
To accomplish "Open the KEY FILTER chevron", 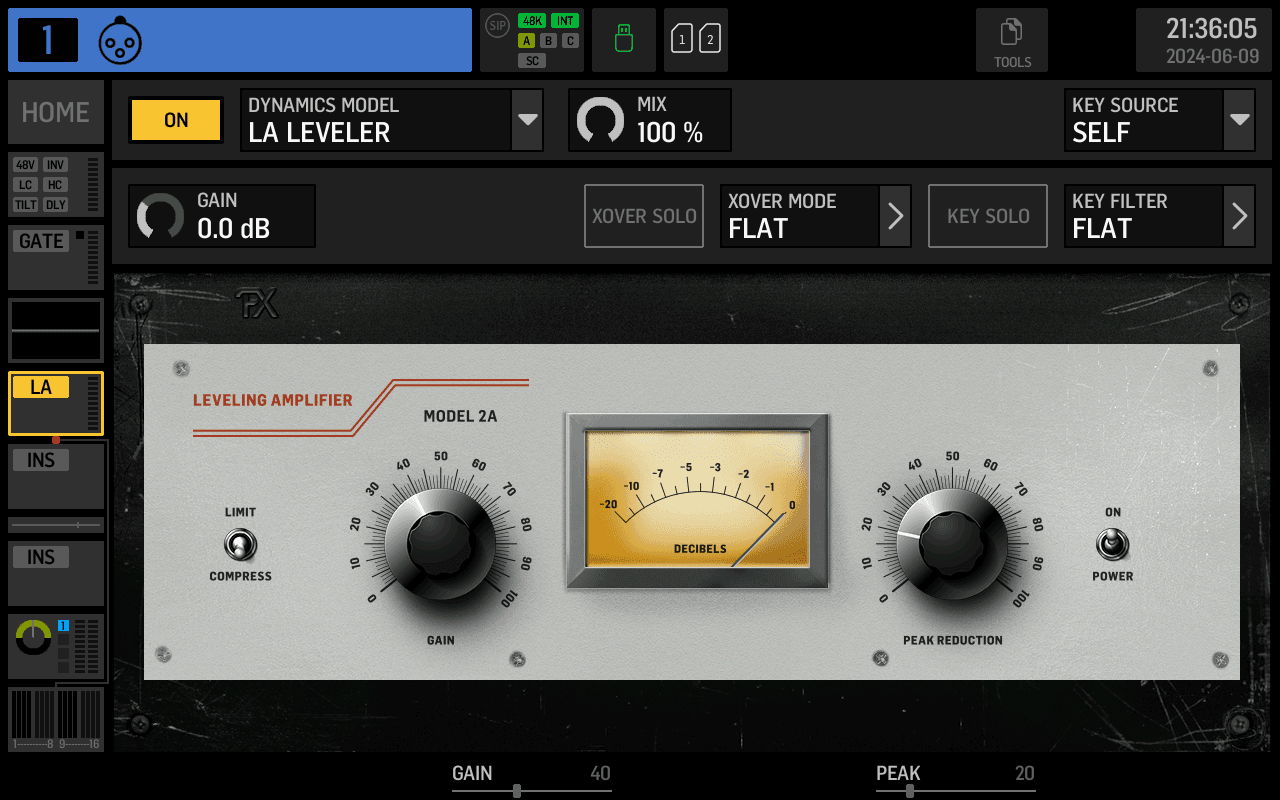I will tap(1239, 216).
